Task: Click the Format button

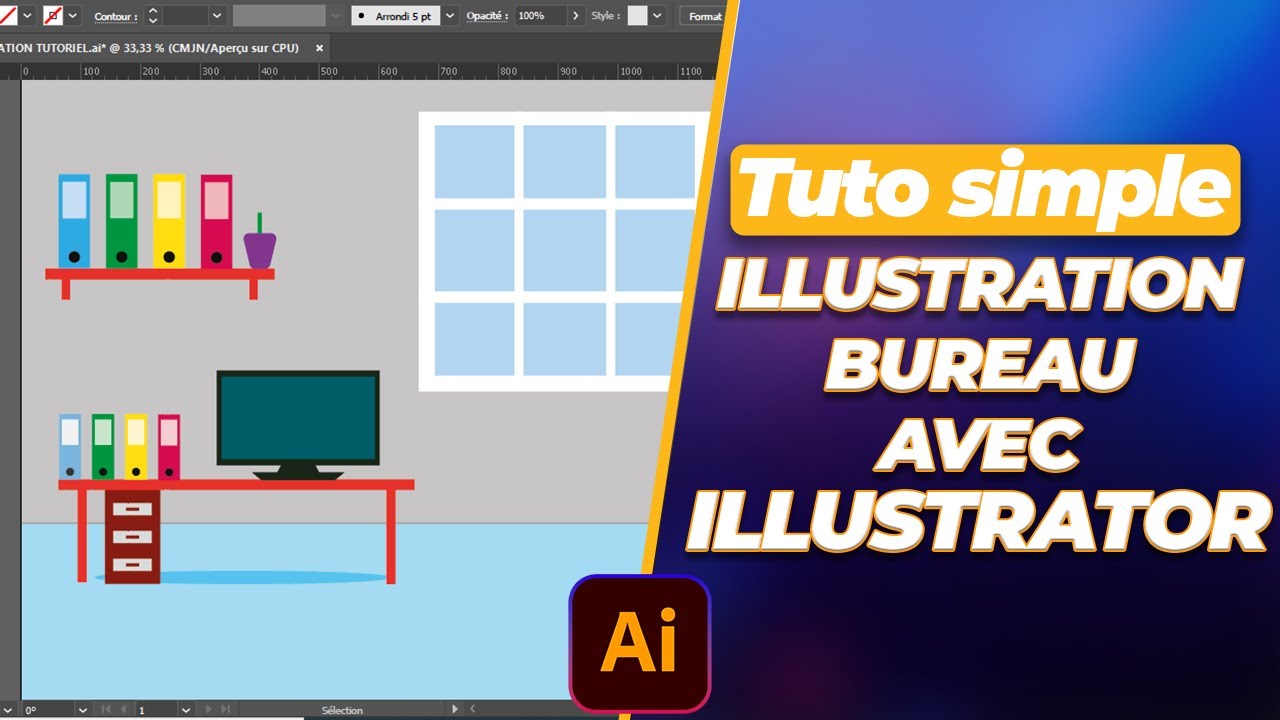Action: (x=704, y=16)
